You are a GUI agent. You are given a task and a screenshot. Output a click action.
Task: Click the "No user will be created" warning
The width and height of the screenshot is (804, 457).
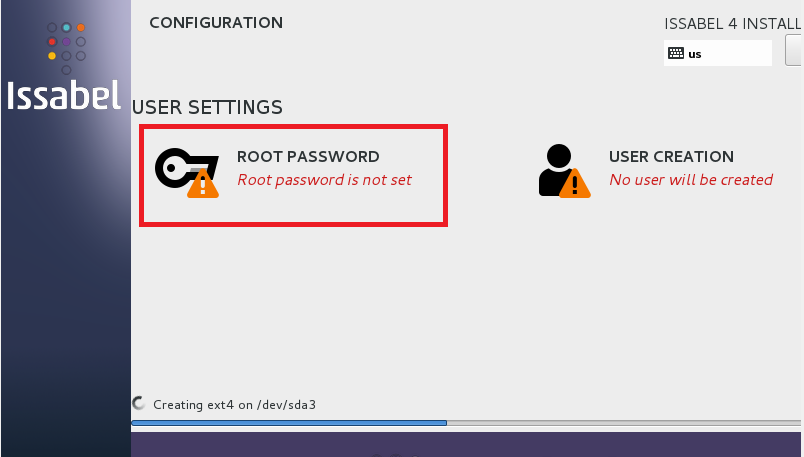tap(691, 180)
